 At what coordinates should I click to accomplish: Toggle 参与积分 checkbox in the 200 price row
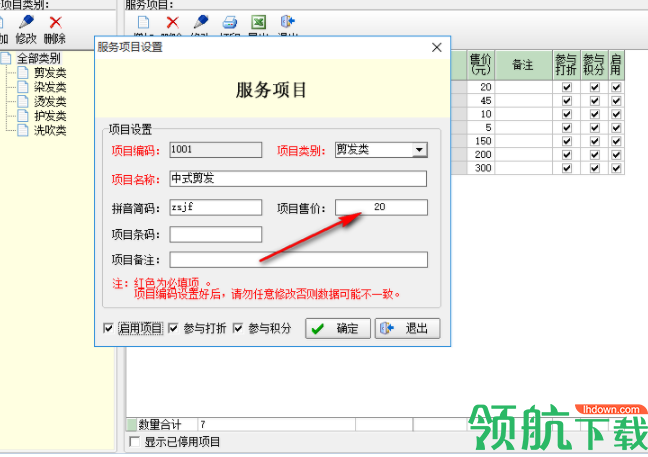(x=595, y=155)
